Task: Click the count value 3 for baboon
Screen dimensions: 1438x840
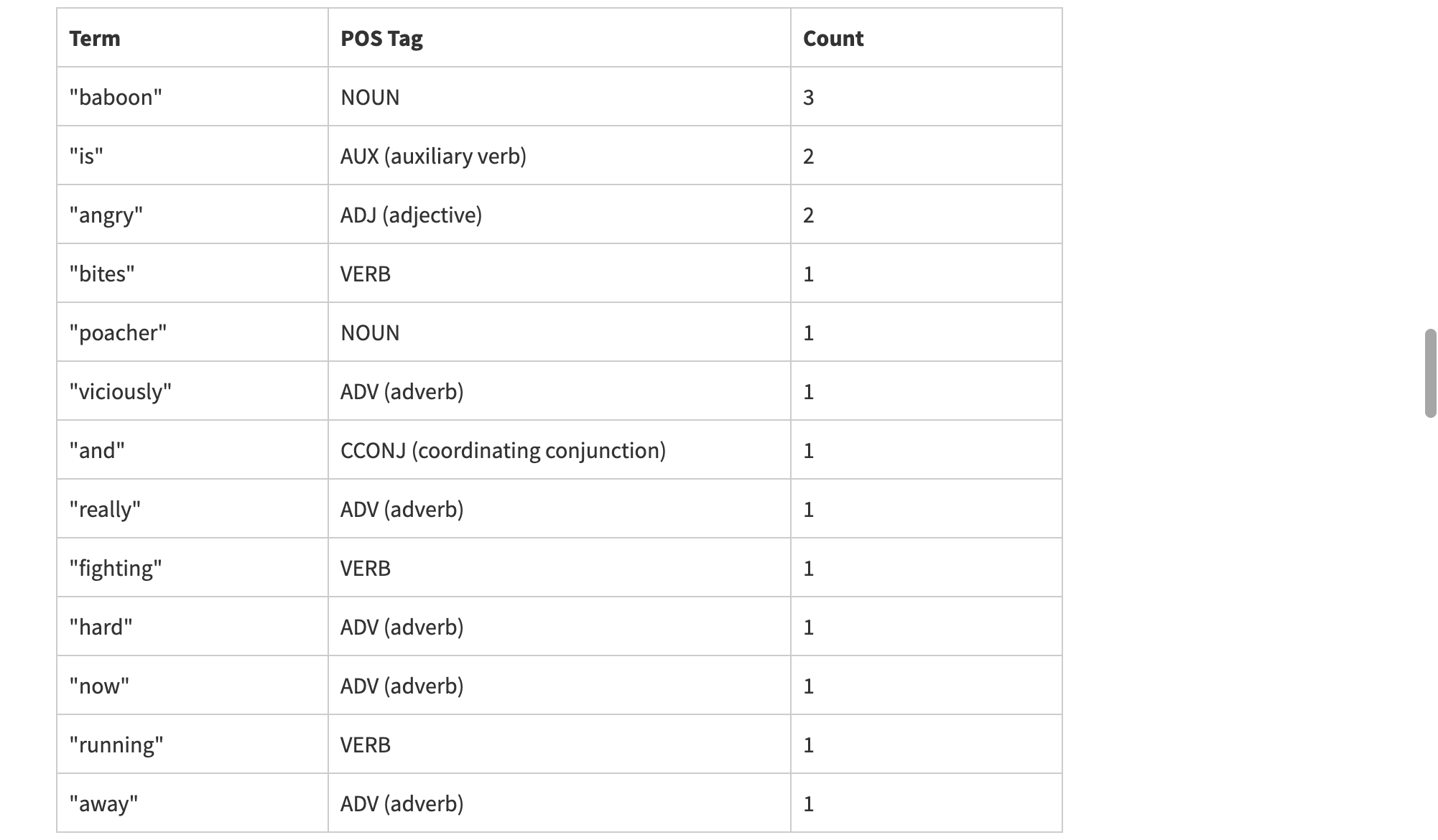Action: (809, 98)
